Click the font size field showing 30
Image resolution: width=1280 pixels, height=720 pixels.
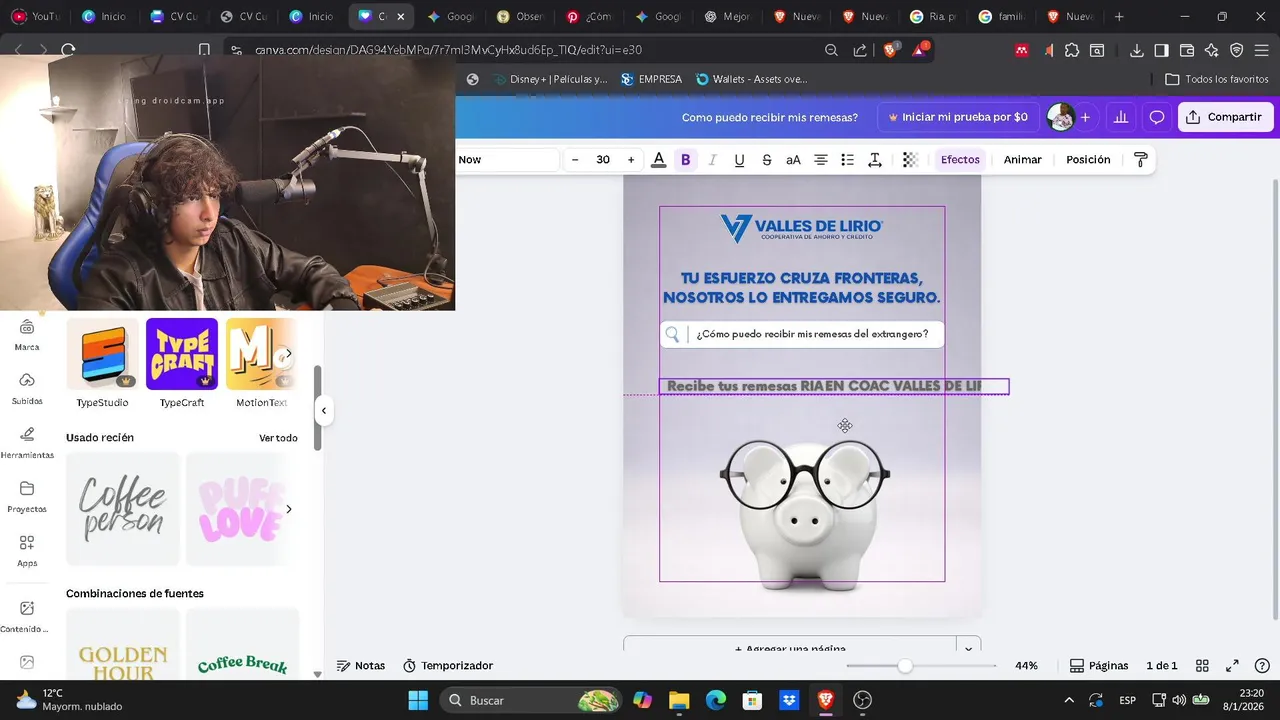pyautogui.click(x=603, y=160)
